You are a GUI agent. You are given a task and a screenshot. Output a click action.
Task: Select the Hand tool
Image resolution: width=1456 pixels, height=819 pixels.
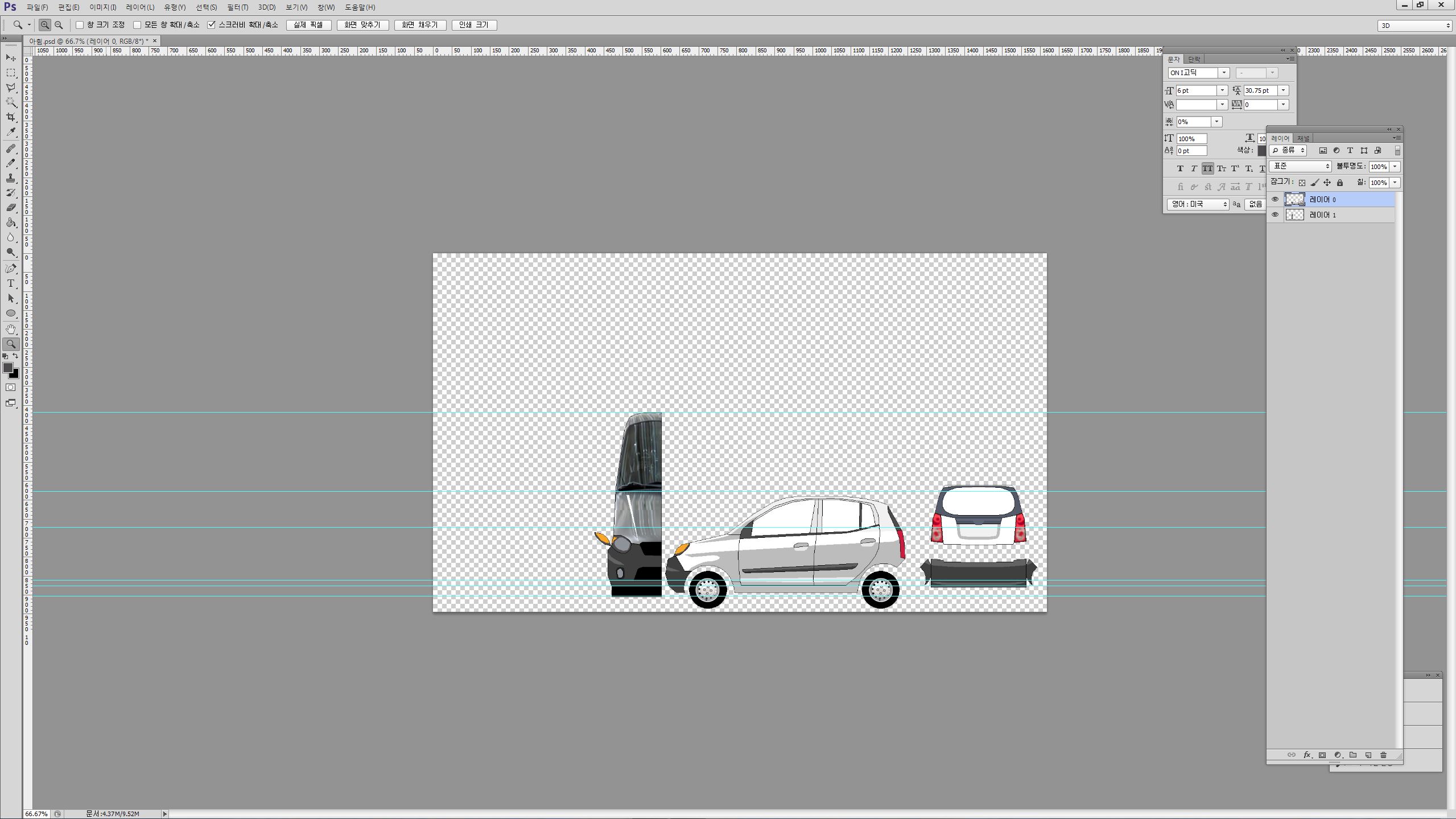11,330
